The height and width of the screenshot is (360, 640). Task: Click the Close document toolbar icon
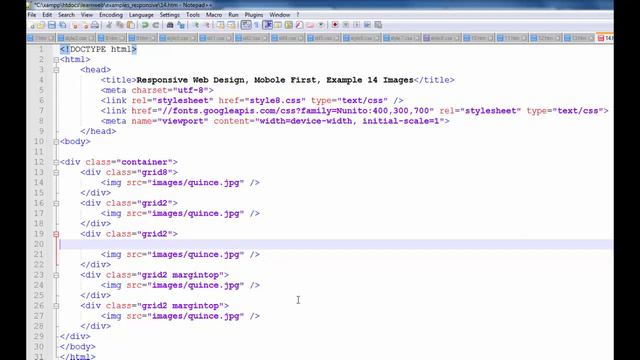[x=75, y=25]
